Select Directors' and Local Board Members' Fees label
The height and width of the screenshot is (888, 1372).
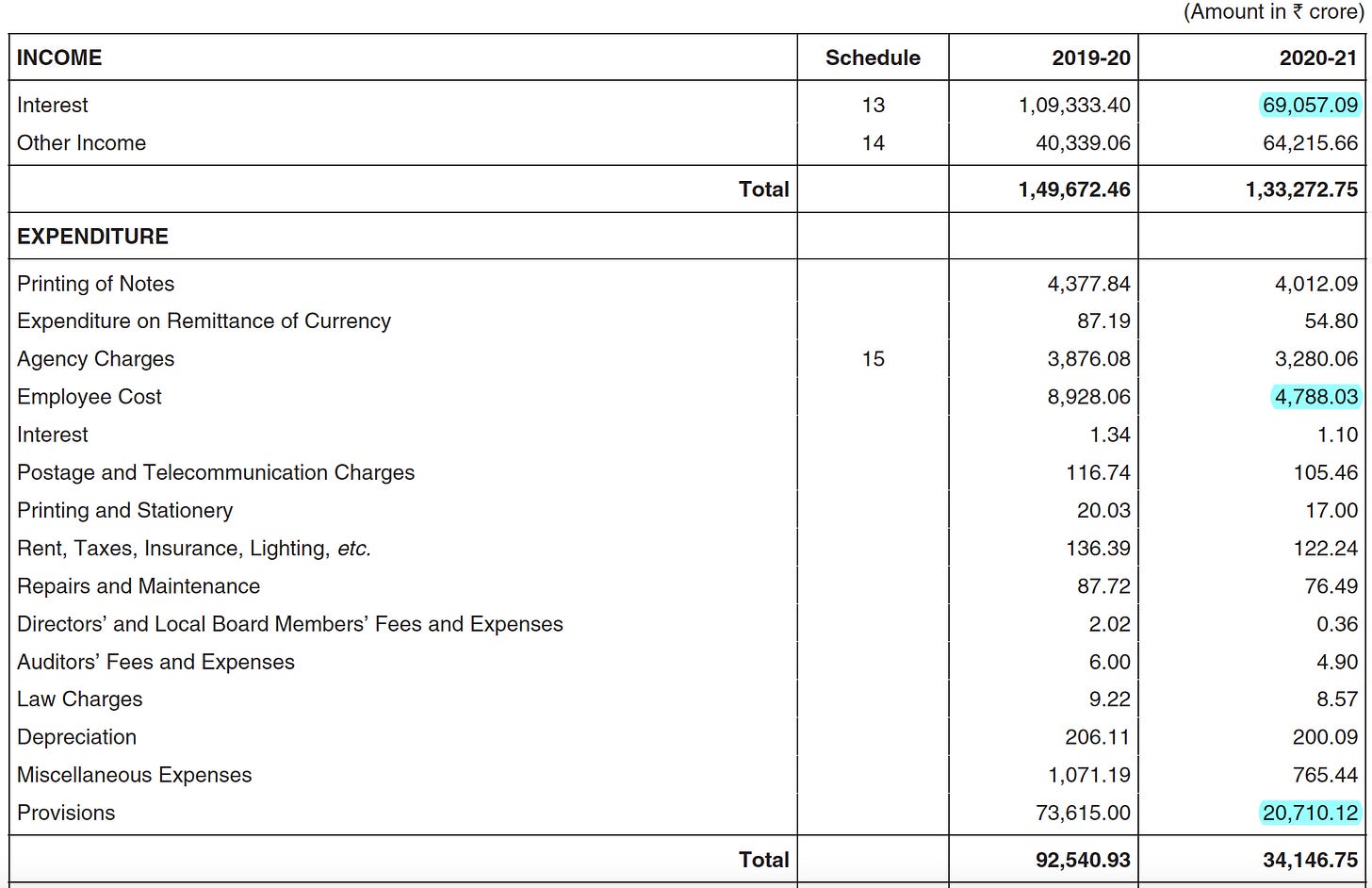[290, 624]
